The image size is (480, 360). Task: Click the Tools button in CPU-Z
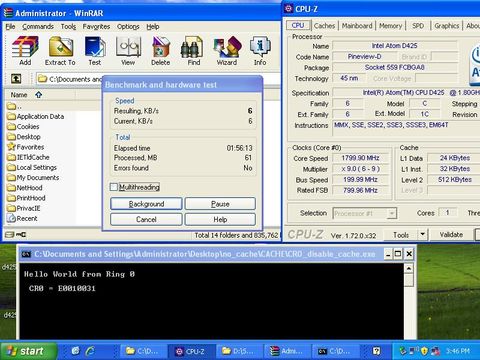401,235
